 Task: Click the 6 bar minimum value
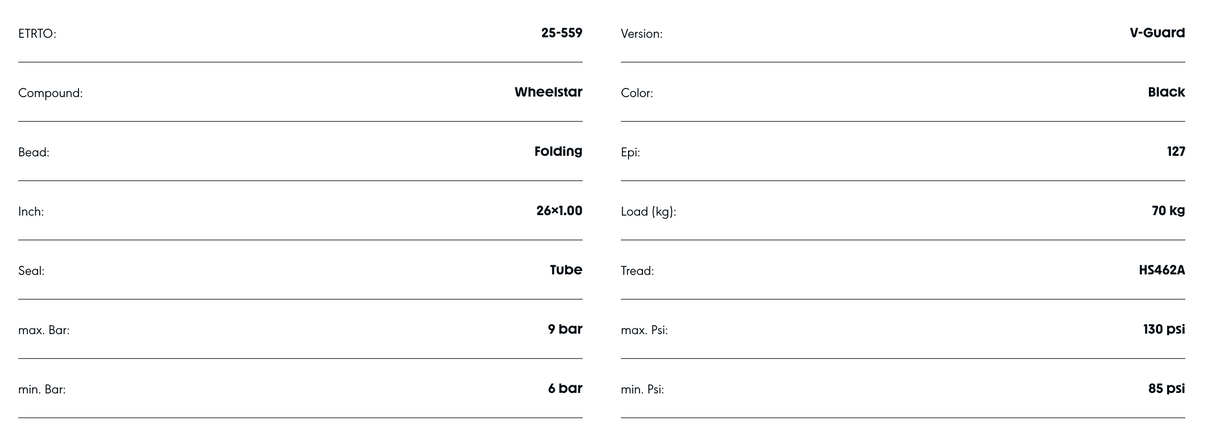(x=565, y=388)
